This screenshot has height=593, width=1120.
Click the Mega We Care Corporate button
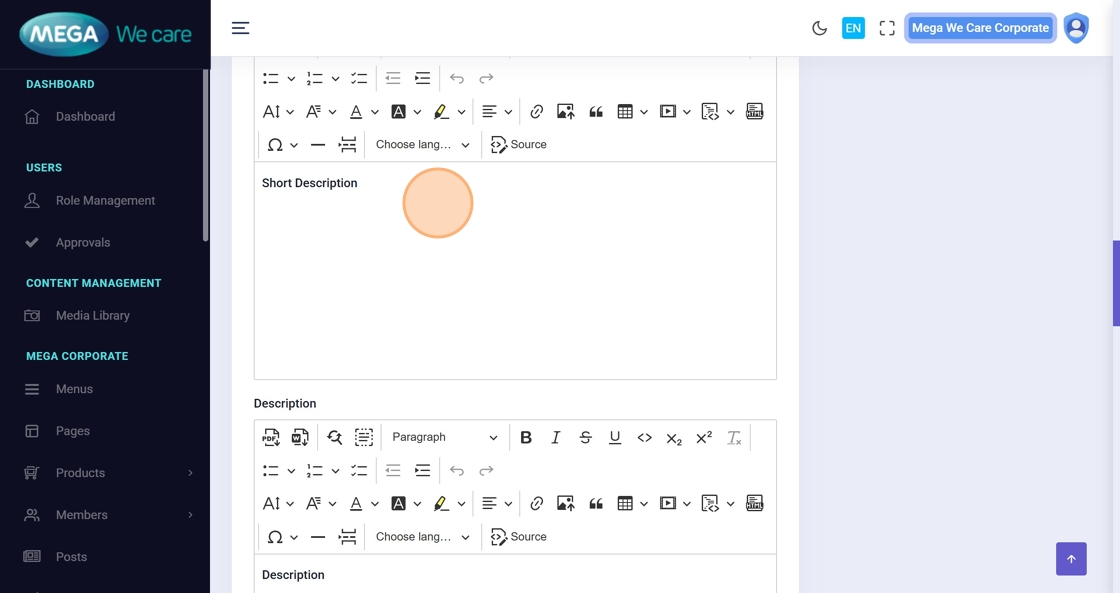(980, 28)
